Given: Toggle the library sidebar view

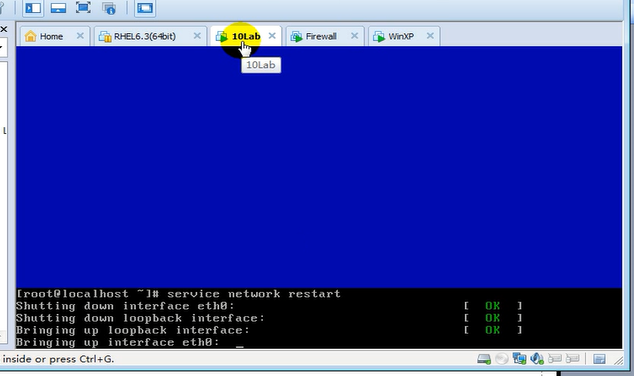Looking at the screenshot, I should click(x=33, y=8).
